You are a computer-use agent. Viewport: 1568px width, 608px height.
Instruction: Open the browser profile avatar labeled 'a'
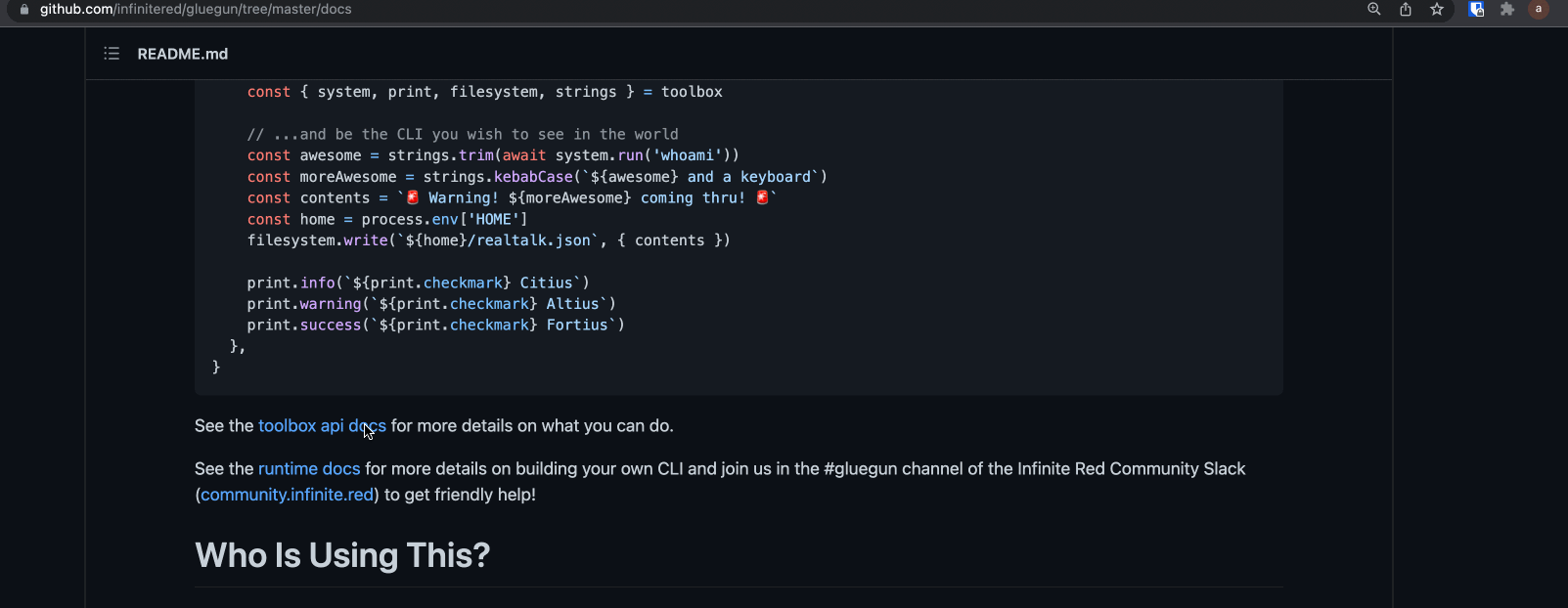[1537, 10]
